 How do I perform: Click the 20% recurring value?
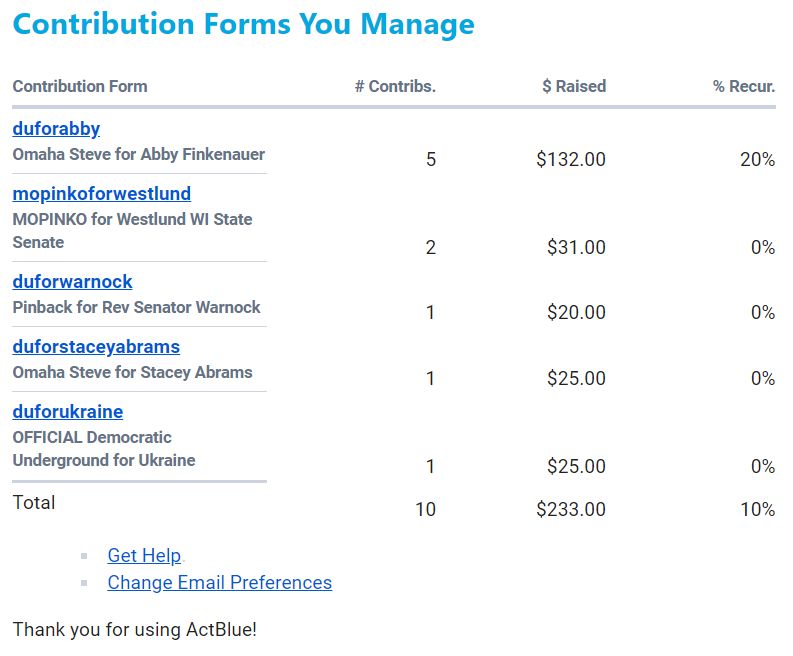point(757,159)
